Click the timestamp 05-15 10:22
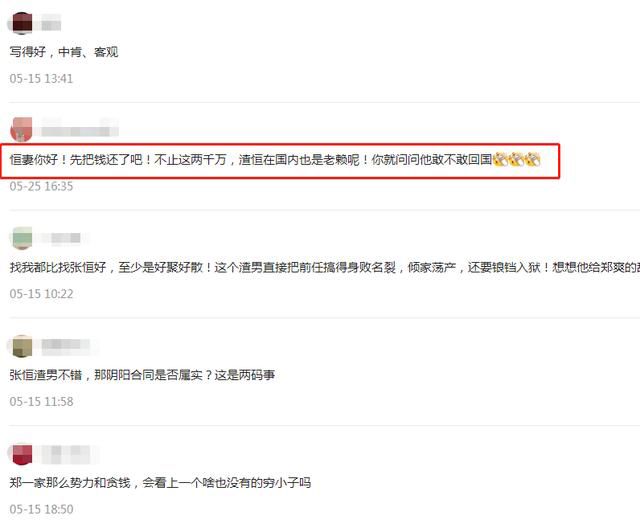Image resolution: width=640 pixels, height=528 pixels. 41,294
